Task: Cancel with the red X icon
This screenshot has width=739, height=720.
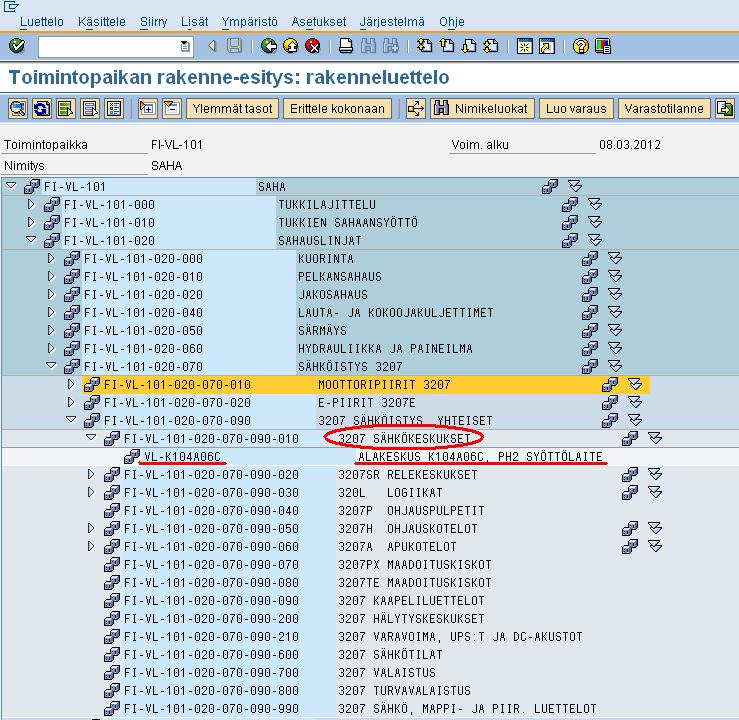Action: (x=312, y=46)
